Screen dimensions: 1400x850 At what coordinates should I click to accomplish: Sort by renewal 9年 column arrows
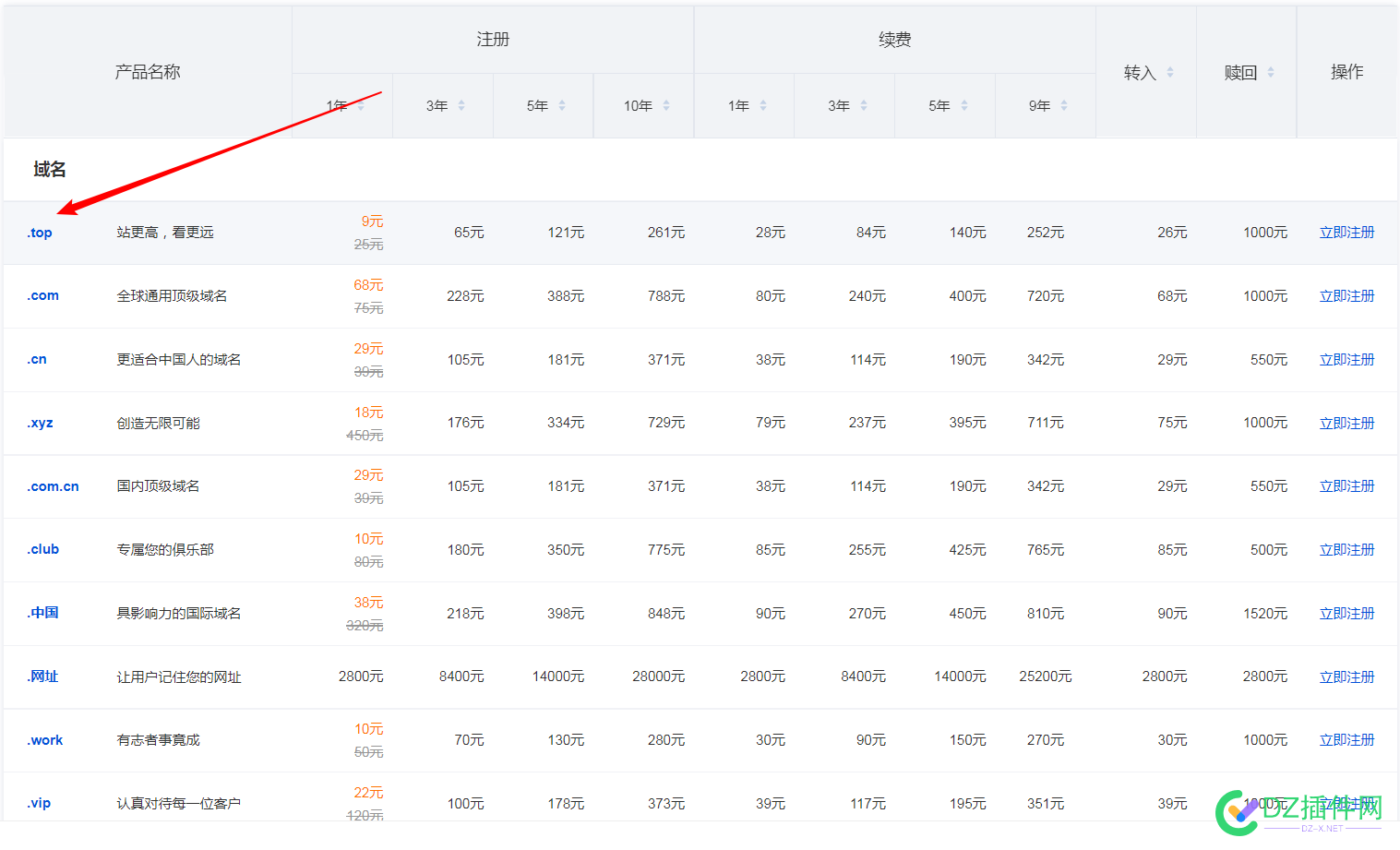pyautogui.click(x=1064, y=106)
